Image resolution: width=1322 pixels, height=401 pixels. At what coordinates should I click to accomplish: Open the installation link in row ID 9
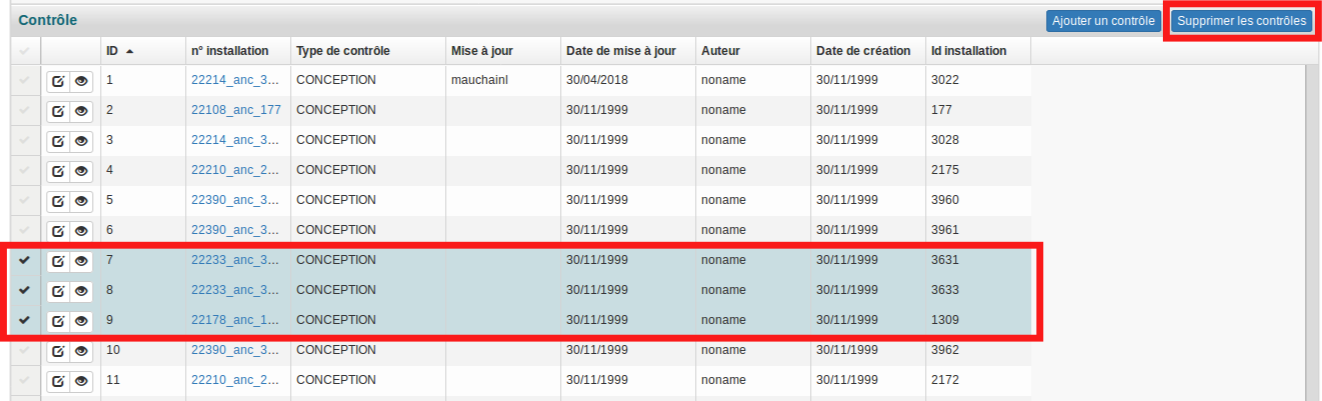(x=235, y=320)
